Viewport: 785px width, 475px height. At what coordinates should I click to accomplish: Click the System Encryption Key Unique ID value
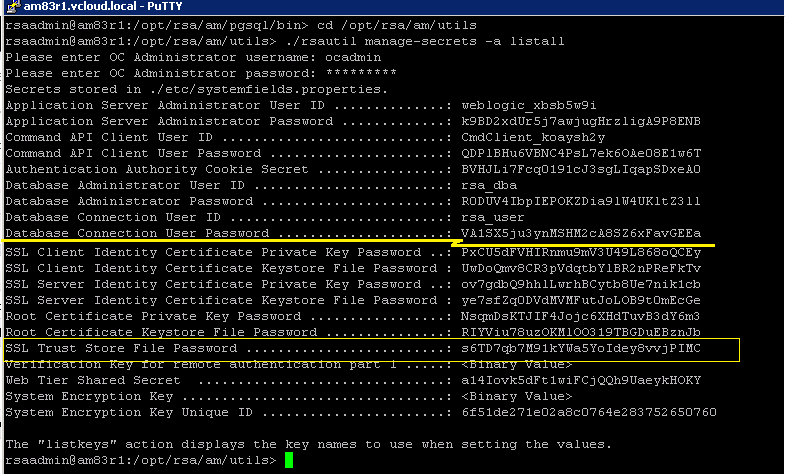pos(588,412)
